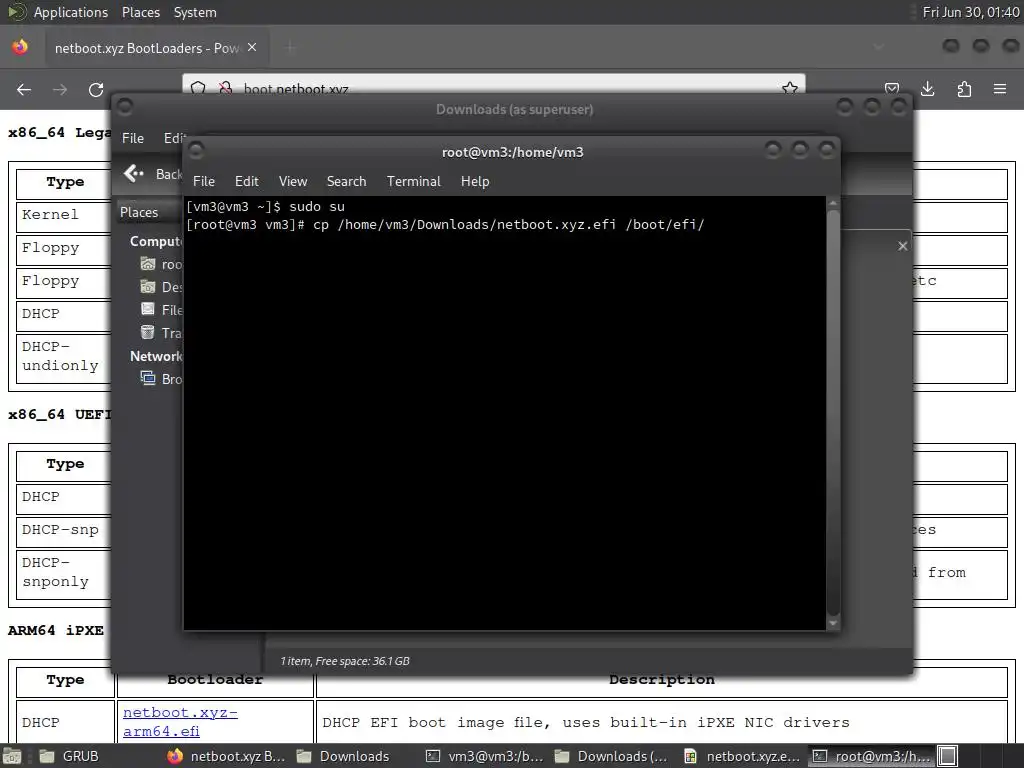This screenshot has height=768, width=1024.
Task: Open terminal Edit menu
Action: pyautogui.click(x=246, y=182)
